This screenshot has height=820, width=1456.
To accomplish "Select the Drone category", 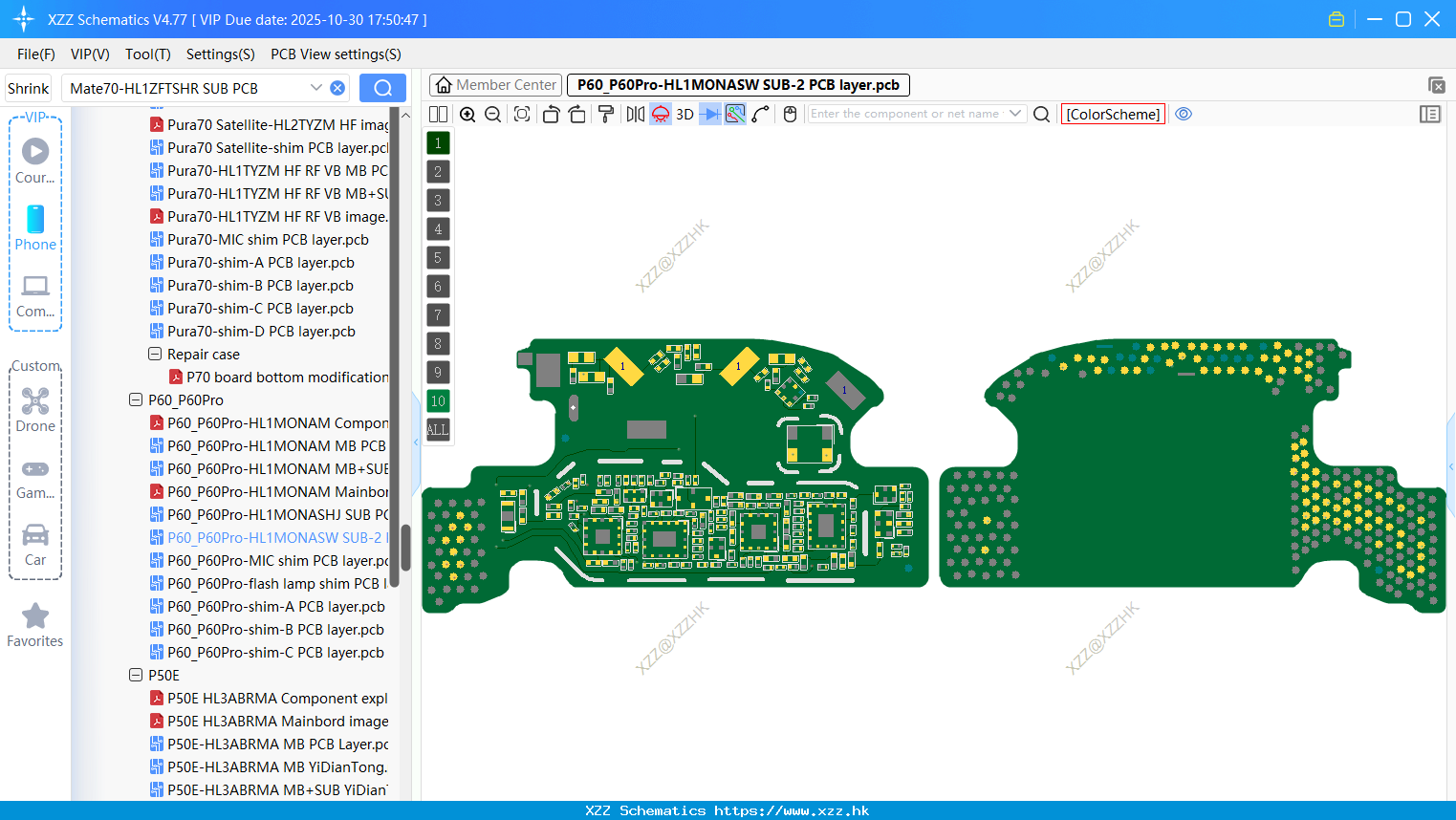I will click(x=35, y=409).
